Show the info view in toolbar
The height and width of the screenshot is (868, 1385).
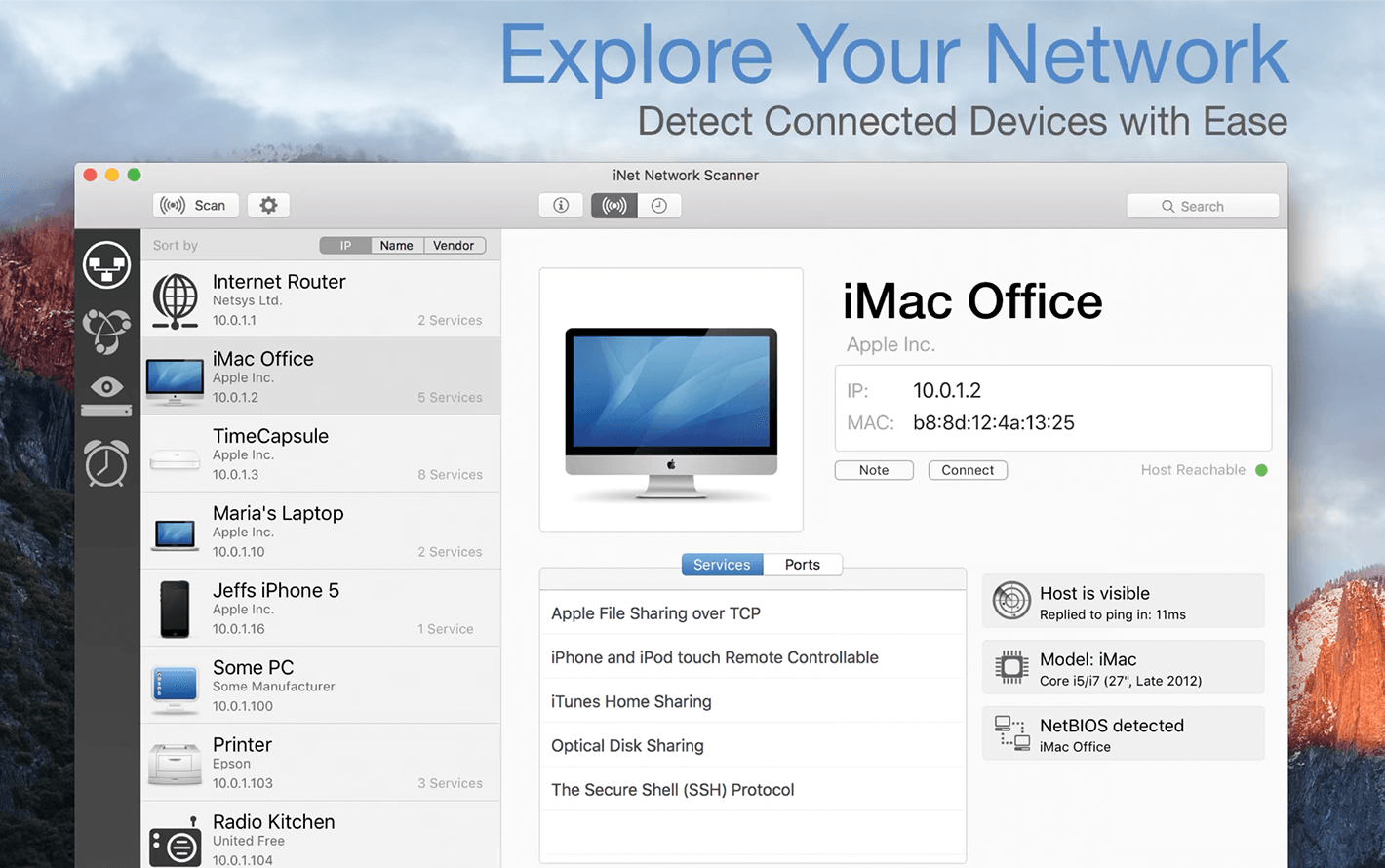click(561, 205)
